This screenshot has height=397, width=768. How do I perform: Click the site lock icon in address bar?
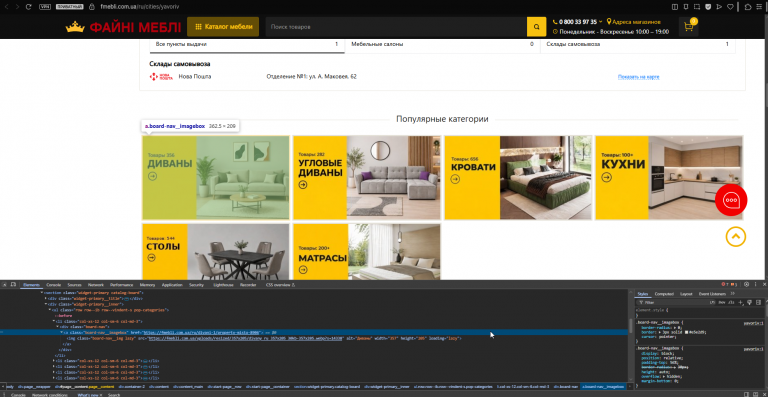click(92, 7)
